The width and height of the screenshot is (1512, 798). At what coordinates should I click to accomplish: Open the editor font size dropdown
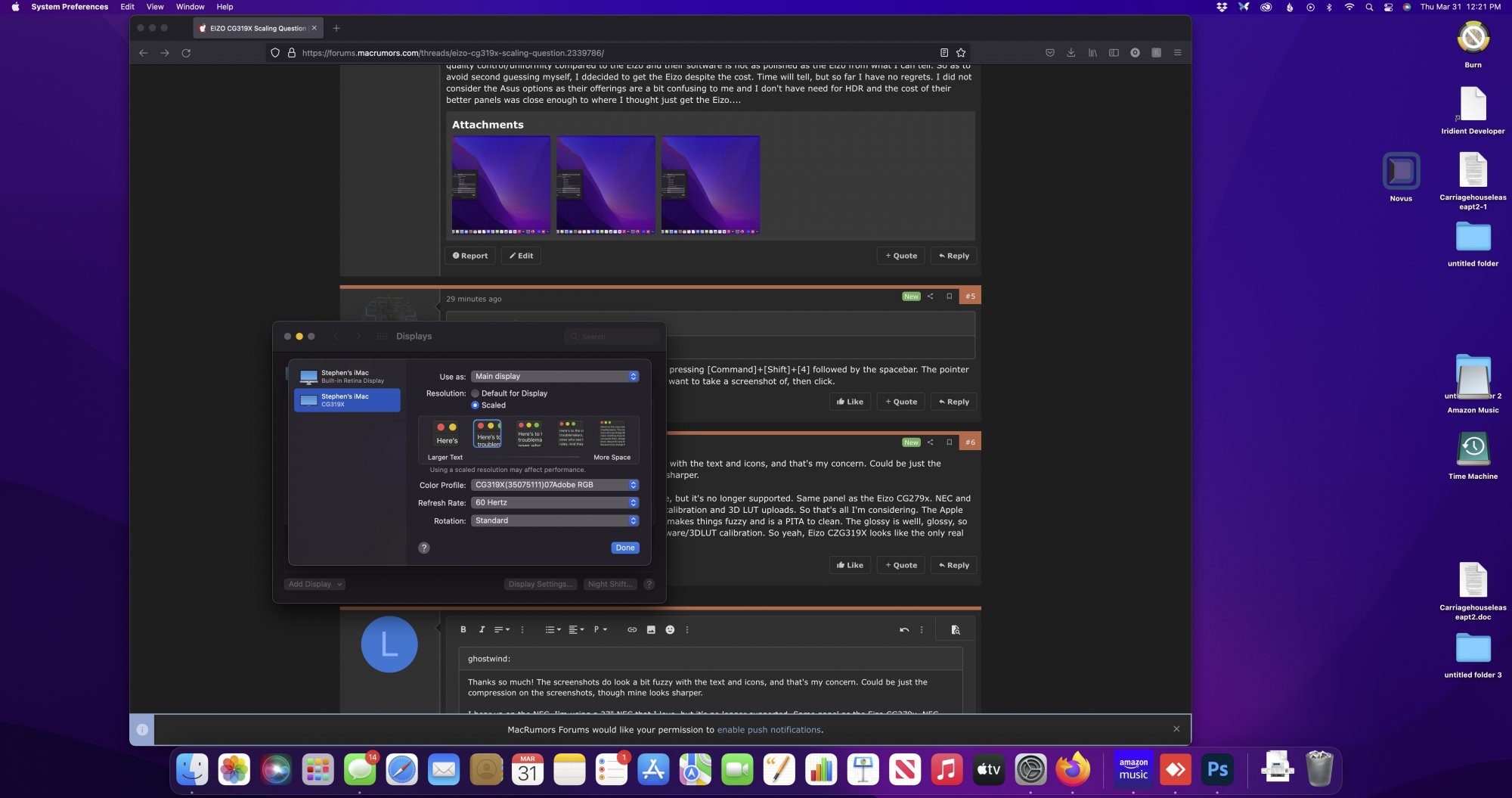[502, 629]
